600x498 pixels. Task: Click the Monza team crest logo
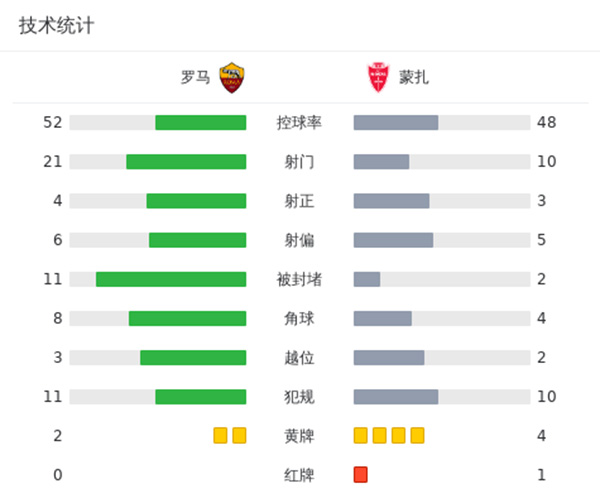(377, 77)
